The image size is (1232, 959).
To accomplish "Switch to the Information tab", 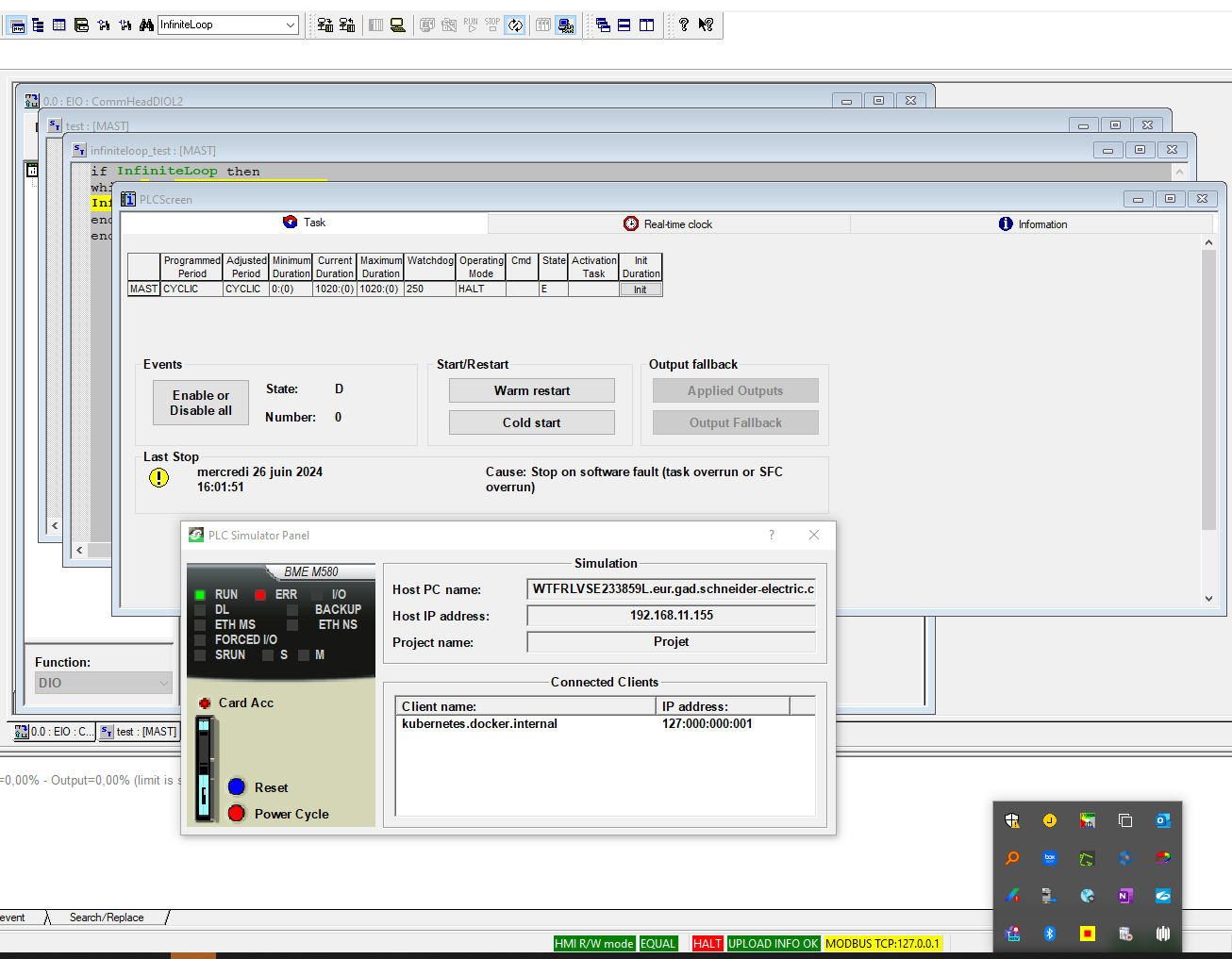I will pyautogui.click(x=1032, y=223).
